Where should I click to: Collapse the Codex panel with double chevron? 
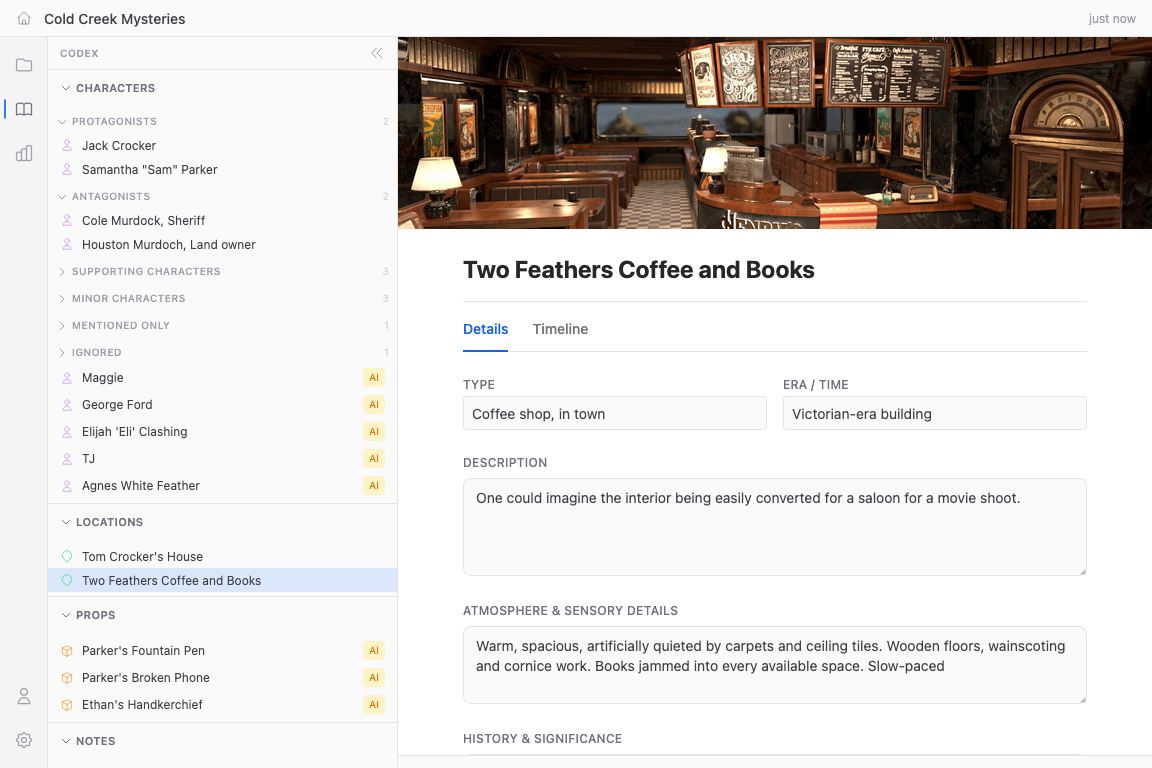(377, 53)
